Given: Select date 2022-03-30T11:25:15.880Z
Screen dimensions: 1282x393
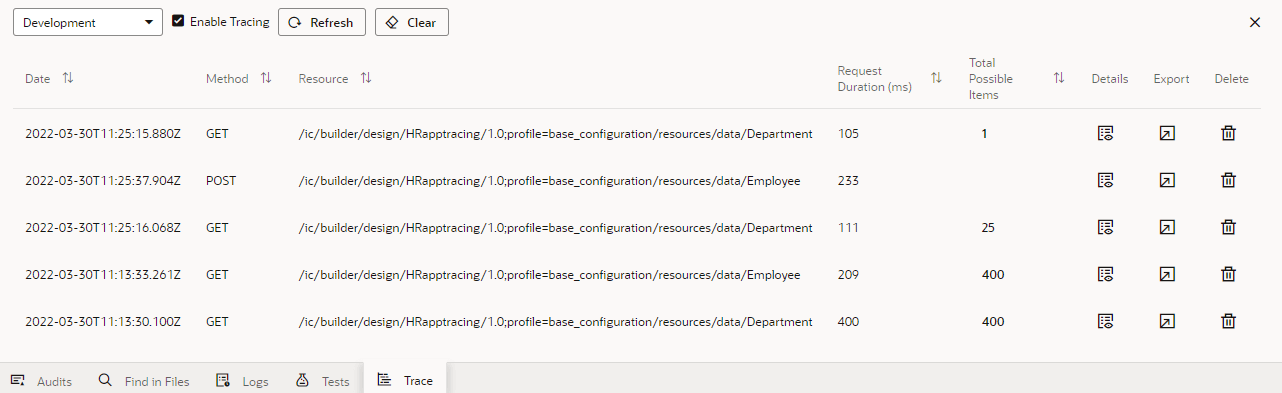Looking at the screenshot, I should pyautogui.click(x=103, y=133).
